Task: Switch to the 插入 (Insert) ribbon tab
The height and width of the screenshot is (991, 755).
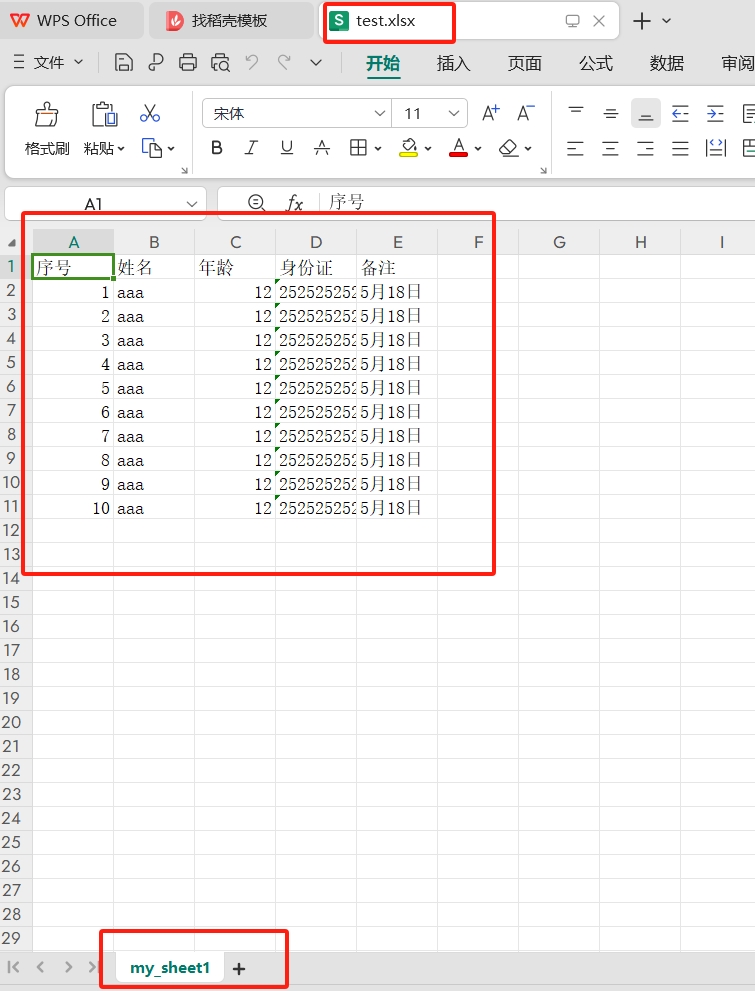Action: coord(453,63)
